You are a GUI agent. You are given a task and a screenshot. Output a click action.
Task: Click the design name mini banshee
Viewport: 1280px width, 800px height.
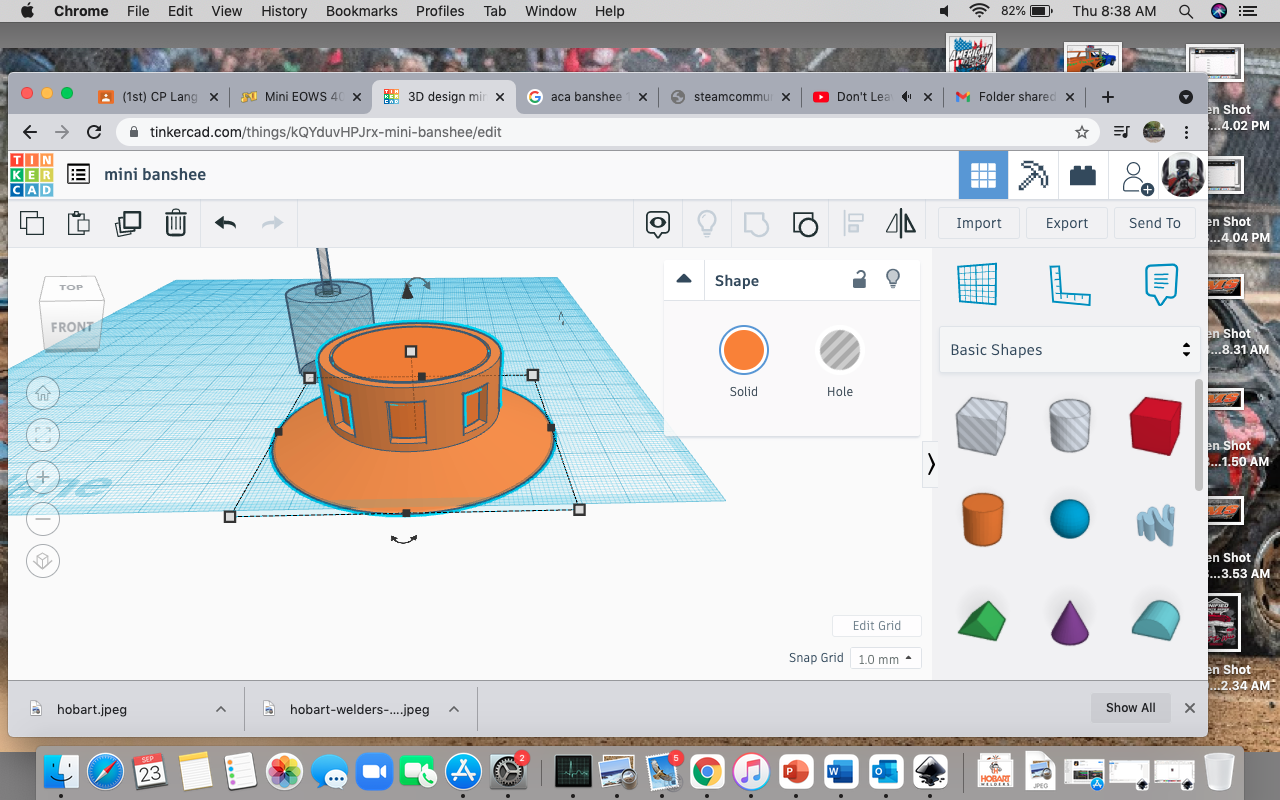[x=155, y=174]
